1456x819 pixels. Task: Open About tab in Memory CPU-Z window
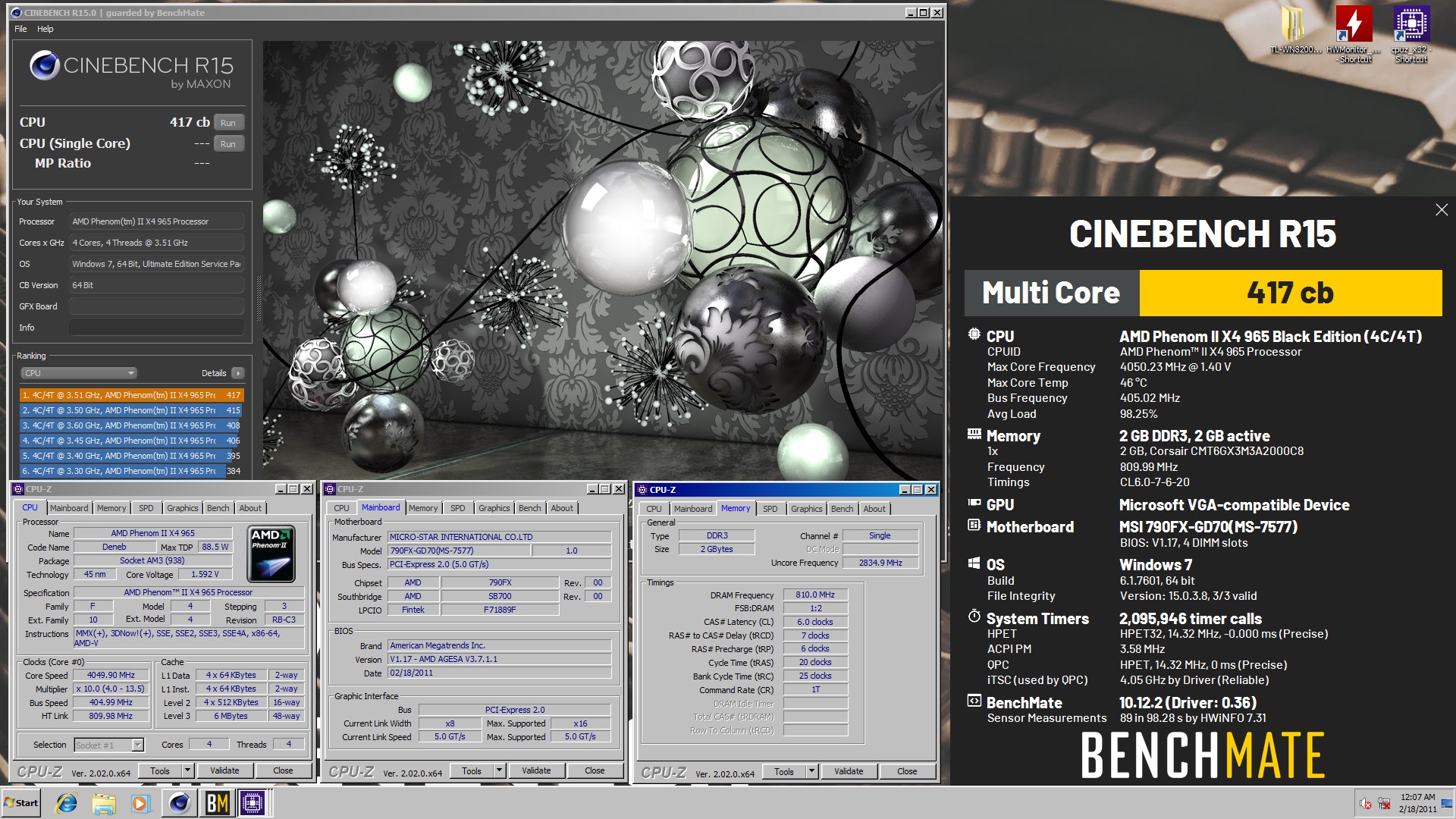point(874,509)
